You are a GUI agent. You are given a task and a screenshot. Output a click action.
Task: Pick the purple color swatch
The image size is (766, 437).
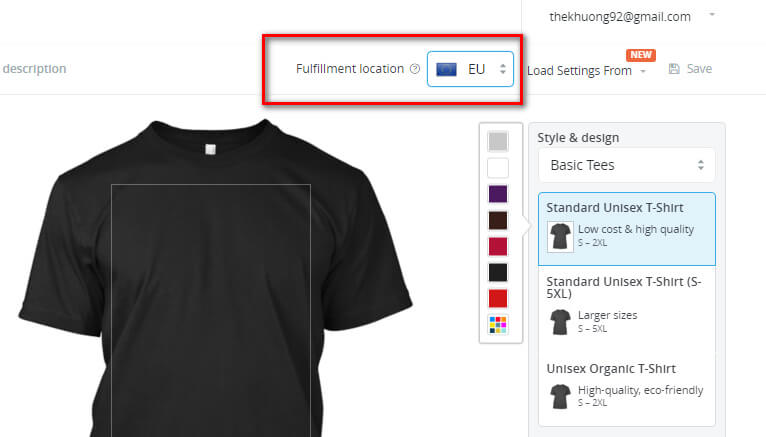point(498,194)
